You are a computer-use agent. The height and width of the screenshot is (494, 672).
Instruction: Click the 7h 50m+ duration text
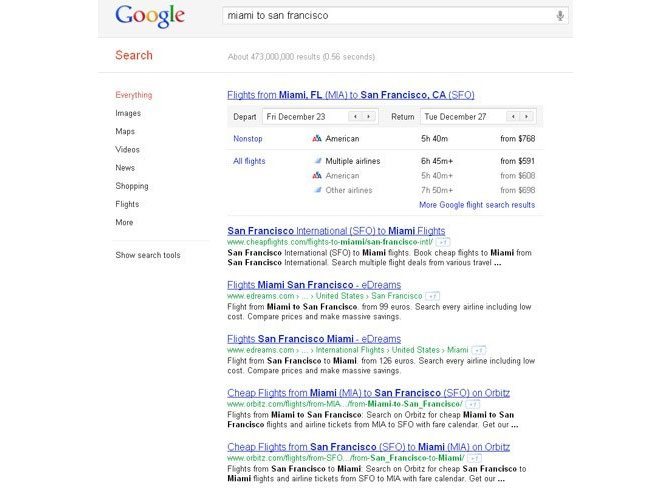click(437, 190)
